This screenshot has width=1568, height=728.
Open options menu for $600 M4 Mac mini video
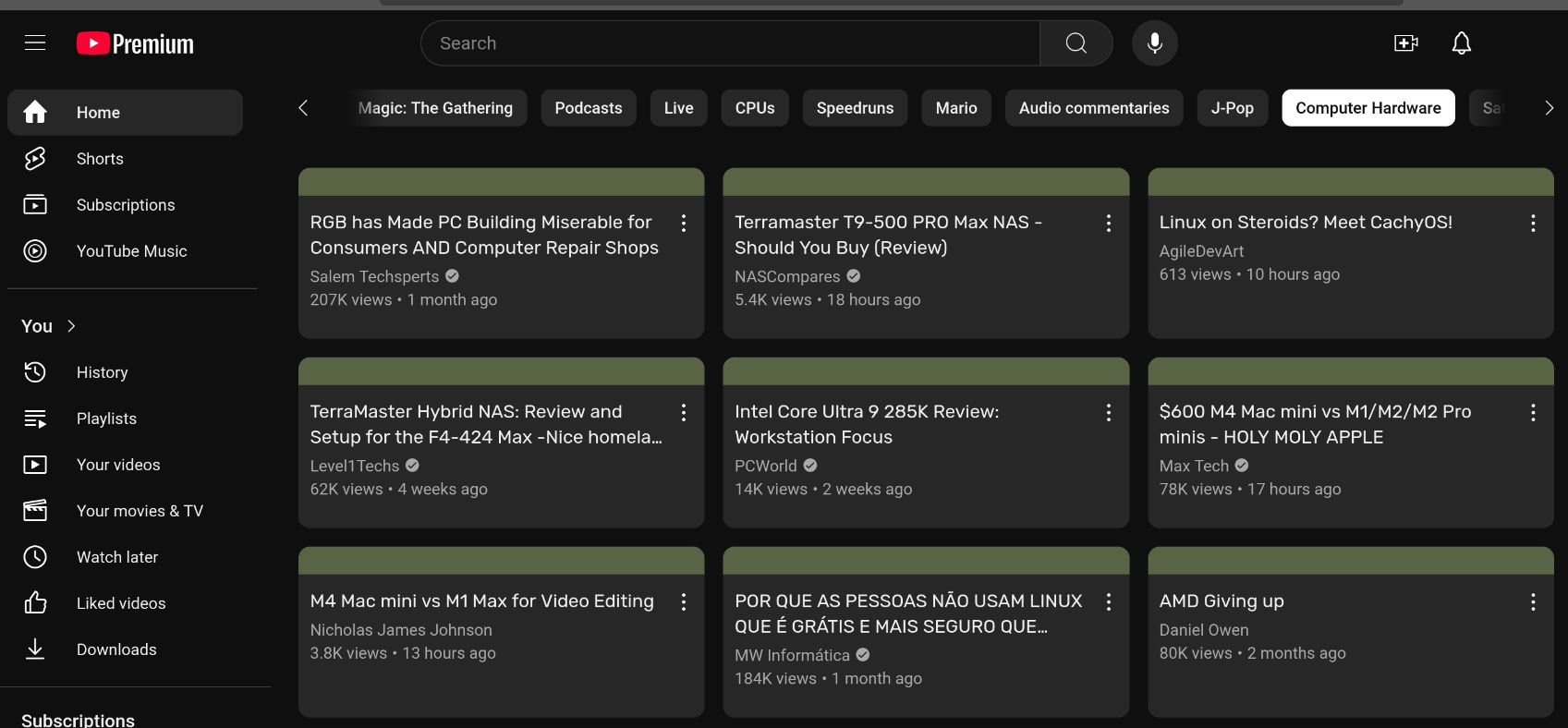[1533, 412]
